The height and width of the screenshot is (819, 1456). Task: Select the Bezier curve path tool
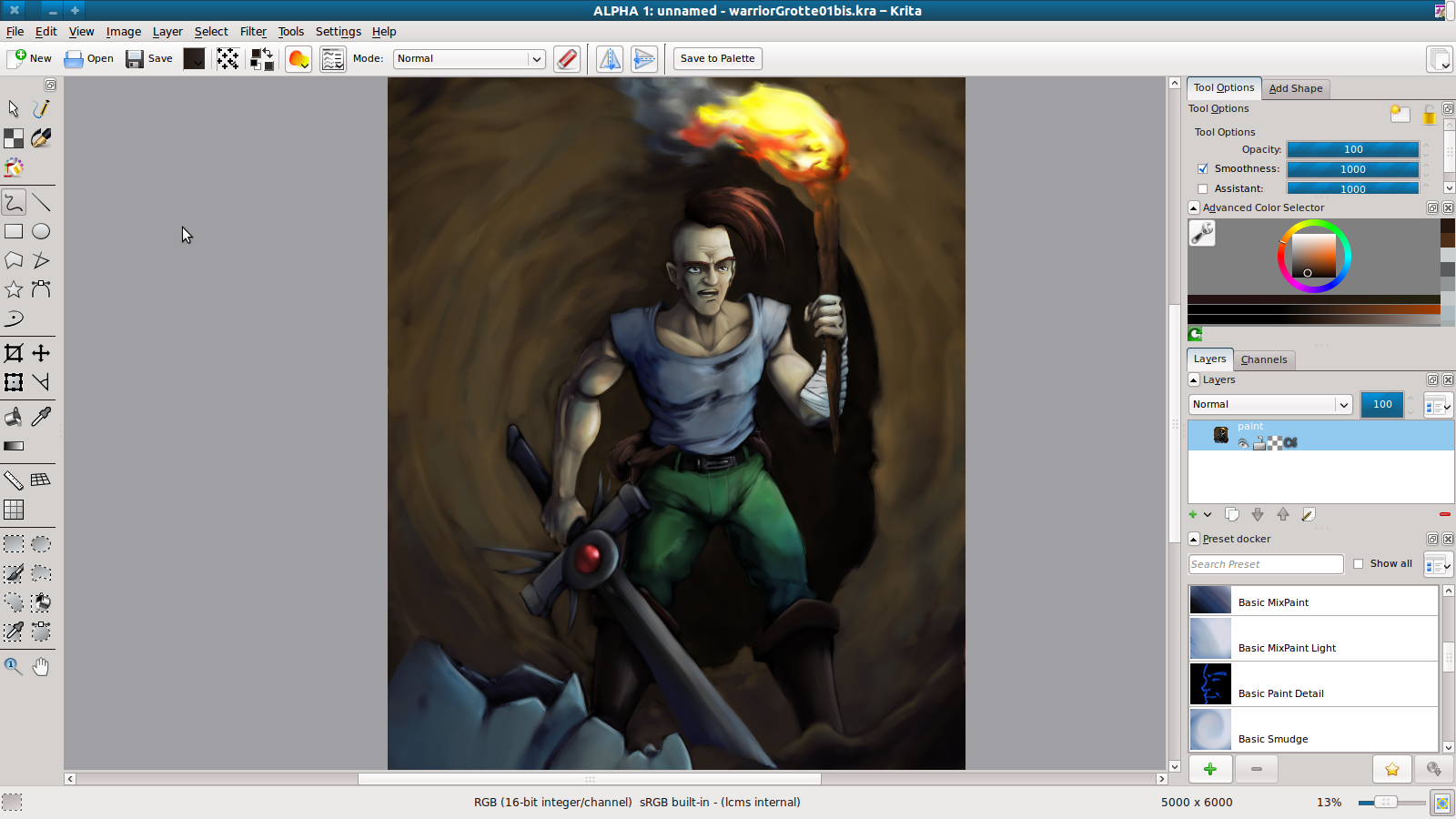click(x=41, y=289)
